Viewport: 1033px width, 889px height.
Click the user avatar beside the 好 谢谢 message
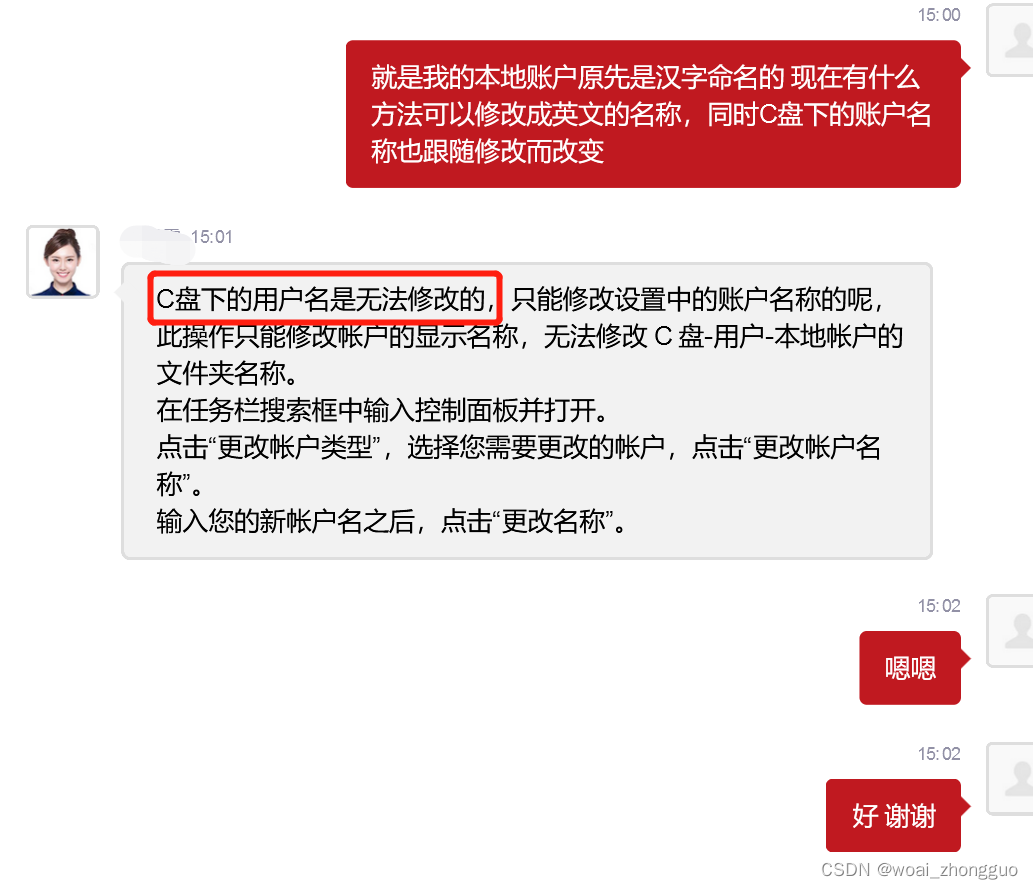click(x=1009, y=779)
